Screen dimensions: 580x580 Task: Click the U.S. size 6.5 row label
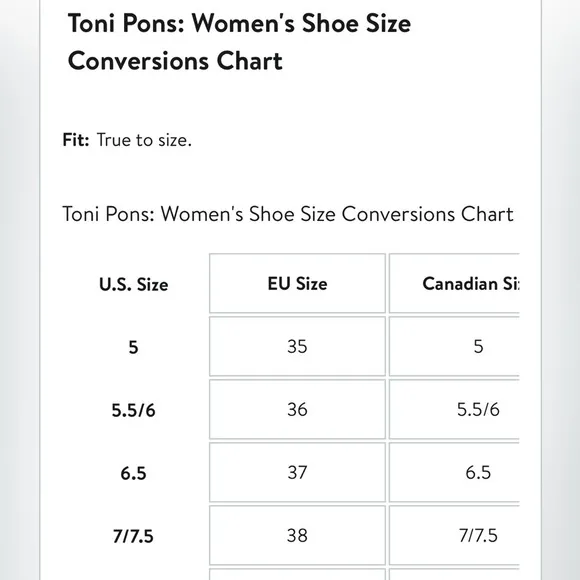point(134,473)
